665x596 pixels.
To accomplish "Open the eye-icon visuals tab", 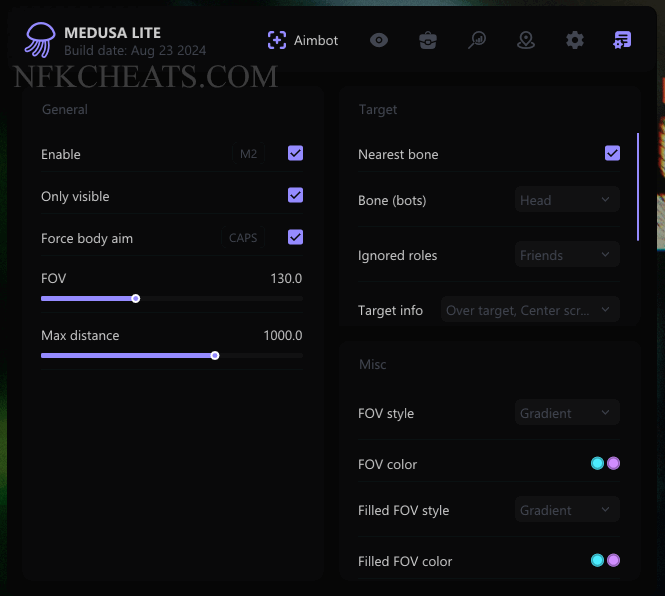I will pyautogui.click(x=379, y=40).
